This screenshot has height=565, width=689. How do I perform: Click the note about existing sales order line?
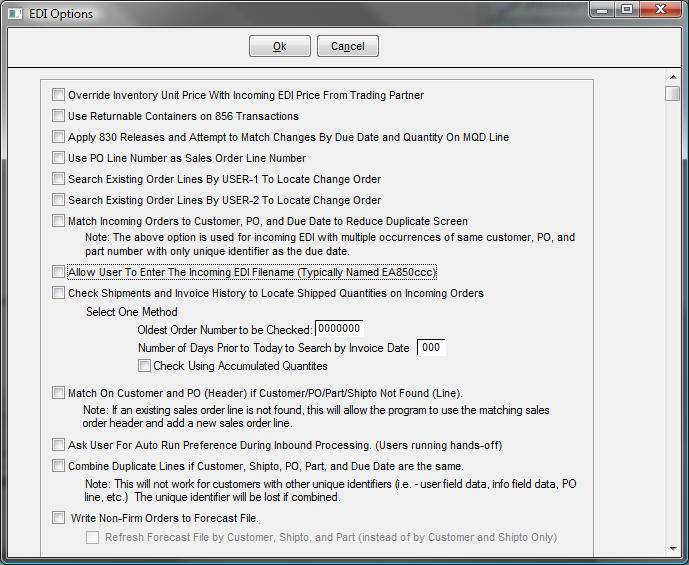316,417
